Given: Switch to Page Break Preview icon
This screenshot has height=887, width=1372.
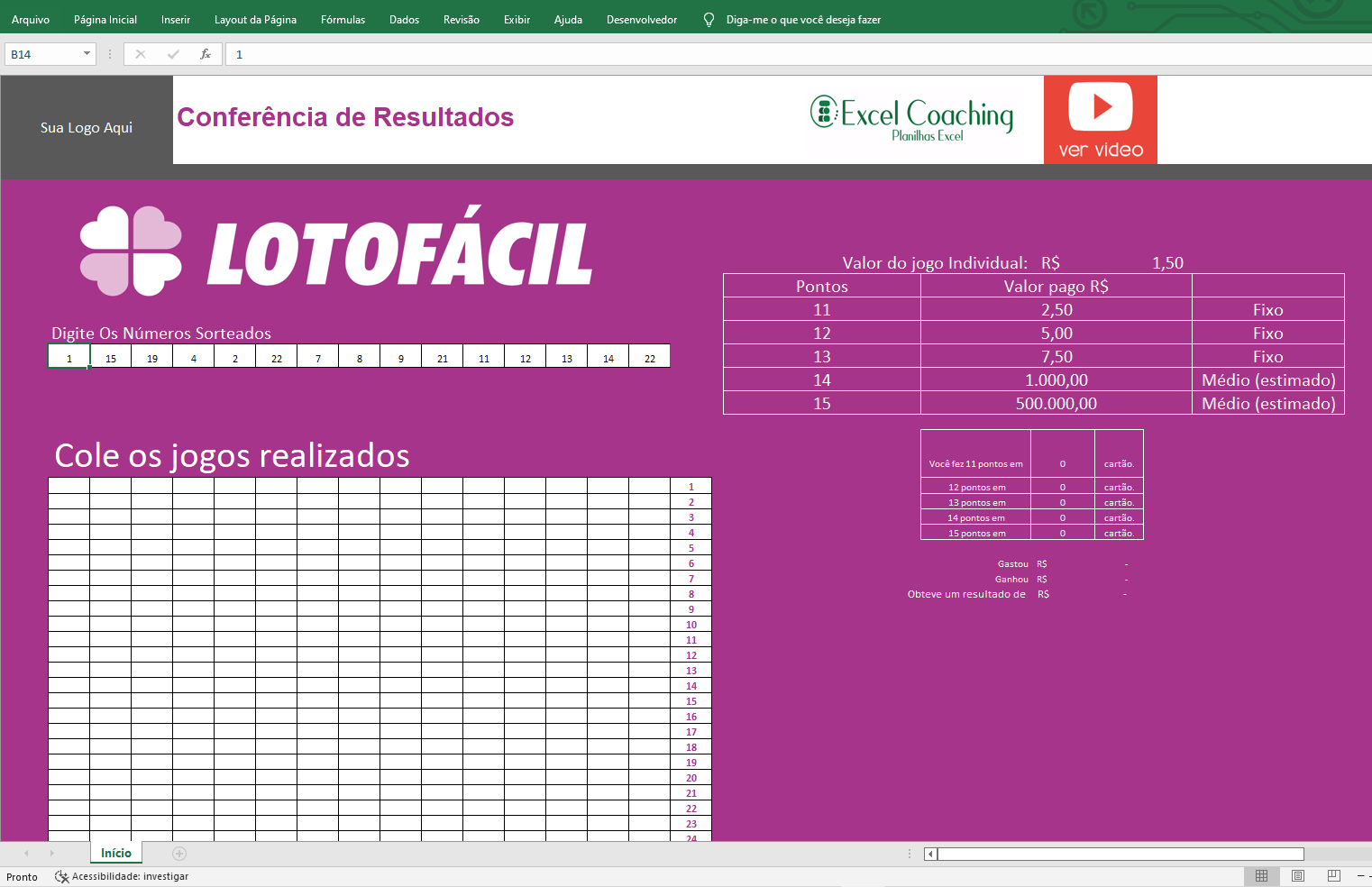Looking at the screenshot, I should click(x=1334, y=875).
